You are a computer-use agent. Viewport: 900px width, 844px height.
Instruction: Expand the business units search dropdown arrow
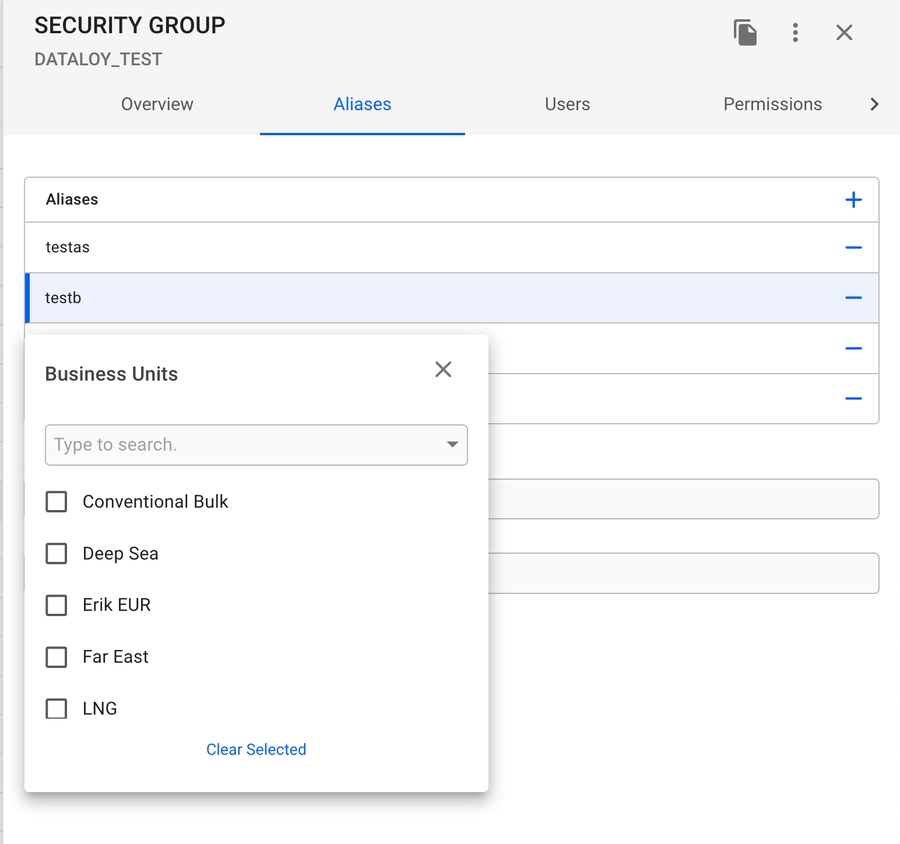[x=452, y=445]
